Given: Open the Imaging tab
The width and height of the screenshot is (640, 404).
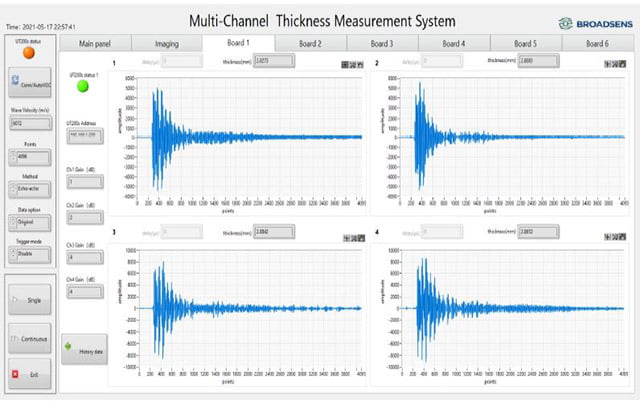Looking at the screenshot, I should point(166,44).
